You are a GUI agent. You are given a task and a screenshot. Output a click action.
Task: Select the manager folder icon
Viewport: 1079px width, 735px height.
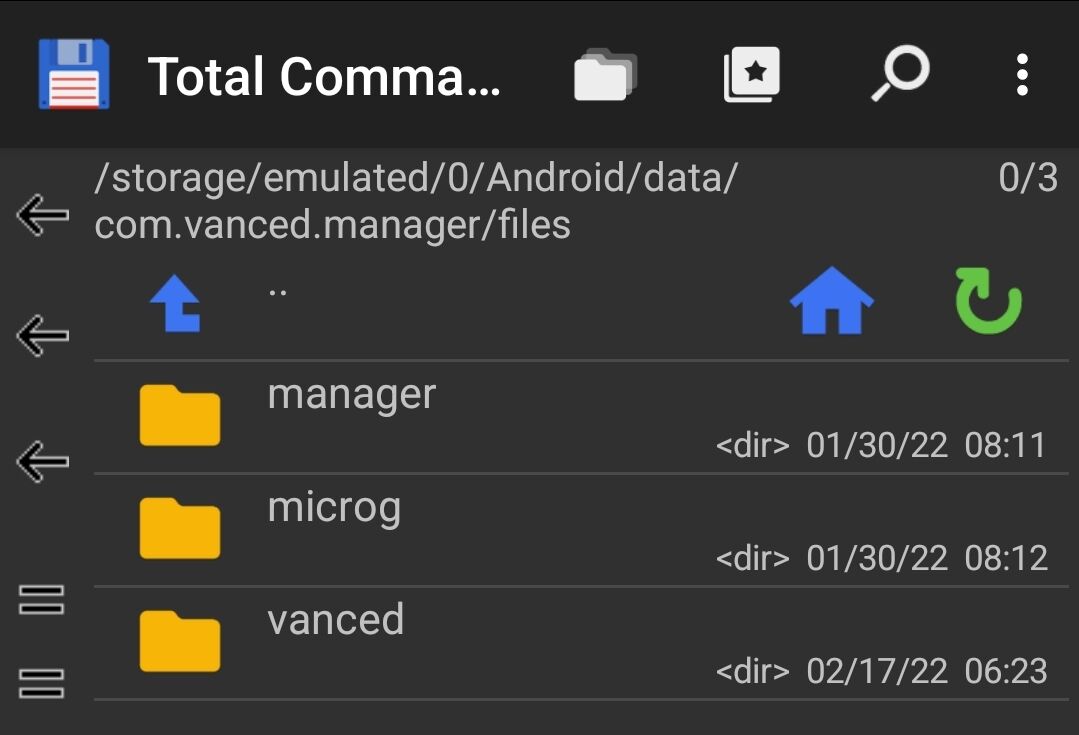[180, 416]
